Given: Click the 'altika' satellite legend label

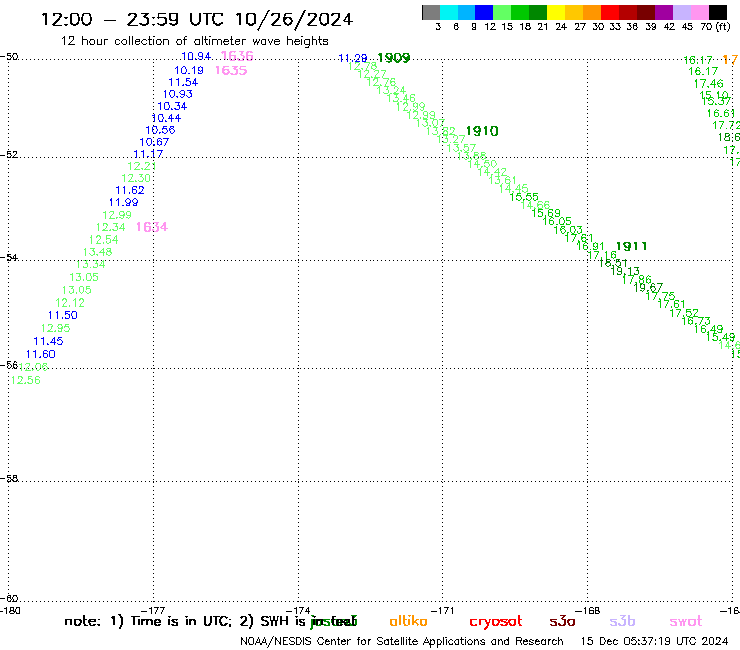Looking at the screenshot, I should [408, 621].
